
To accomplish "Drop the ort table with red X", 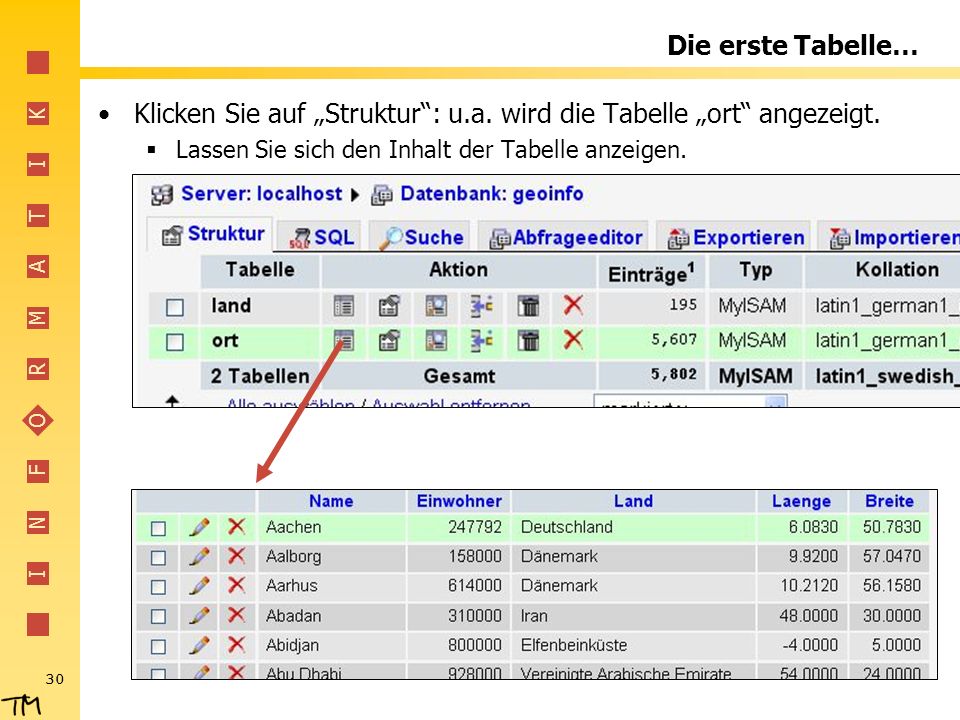I will [573, 340].
